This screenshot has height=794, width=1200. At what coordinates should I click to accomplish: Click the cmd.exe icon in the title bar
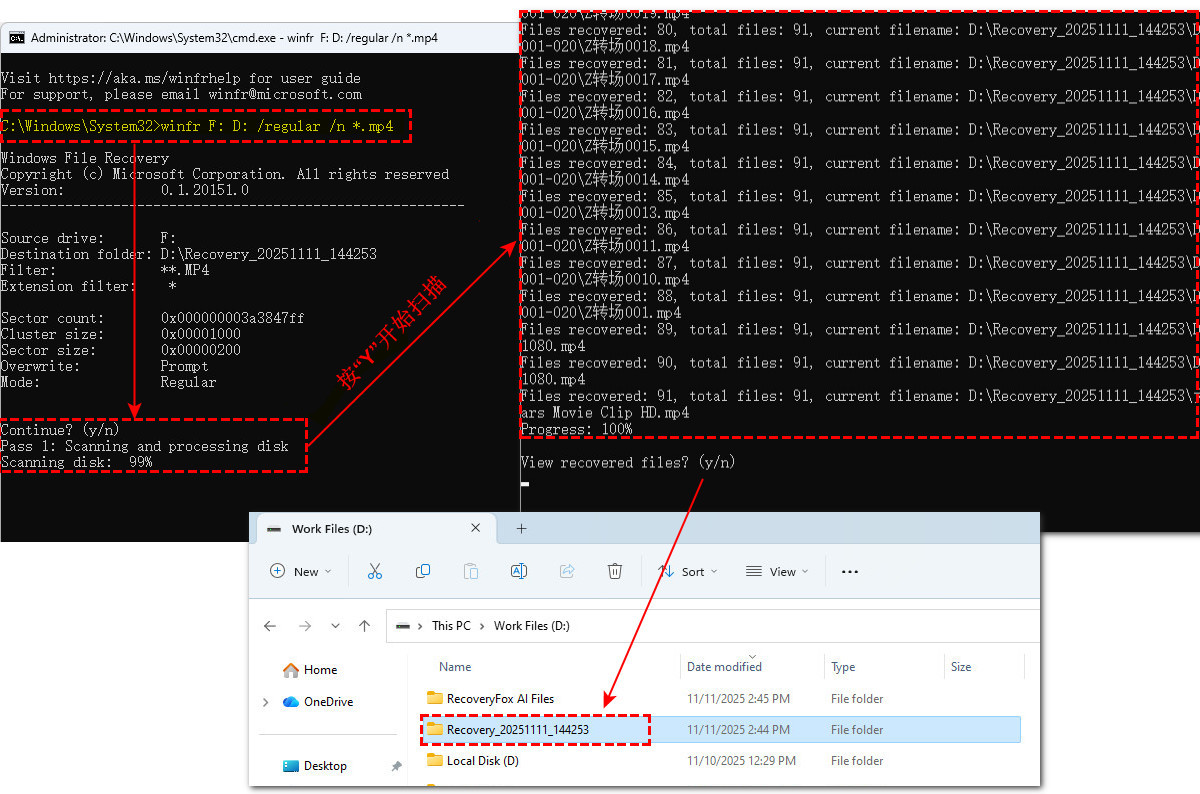pyautogui.click(x=17, y=37)
